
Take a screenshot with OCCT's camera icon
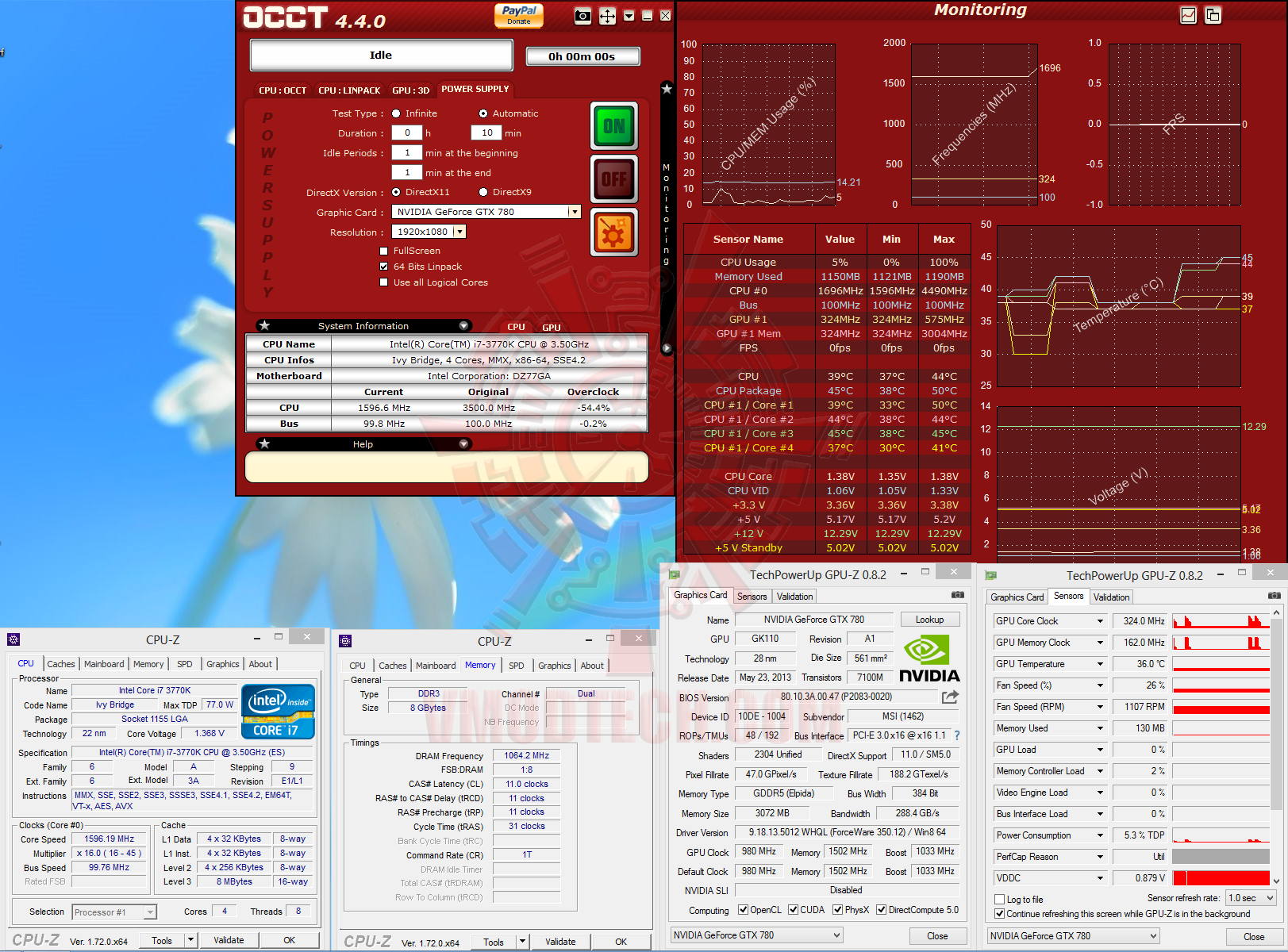(582, 16)
